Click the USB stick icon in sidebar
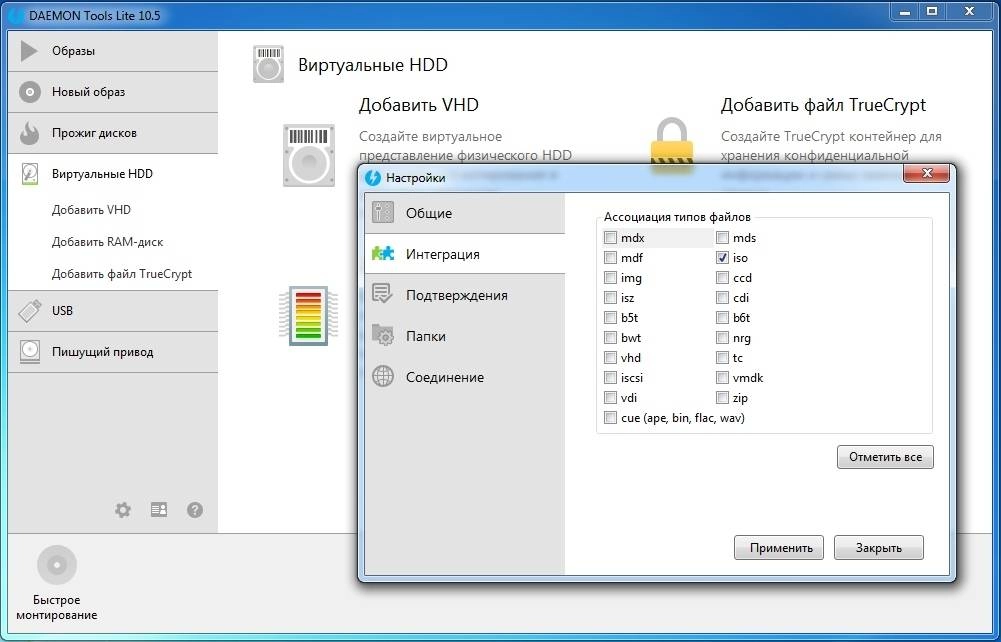This screenshot has width=1001, height=642. [30, 311]
